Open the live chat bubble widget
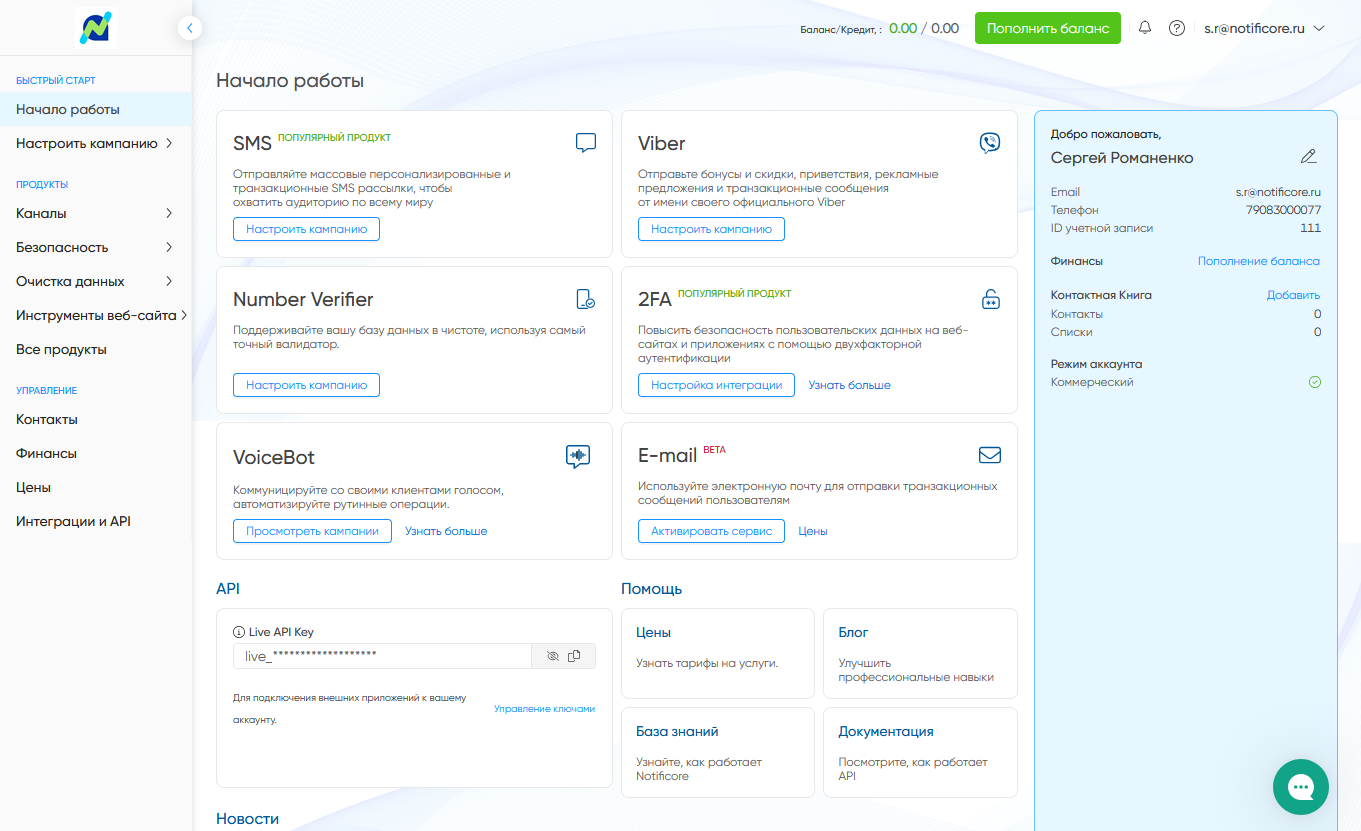 pyautogui.click(x=1300, y=787)
